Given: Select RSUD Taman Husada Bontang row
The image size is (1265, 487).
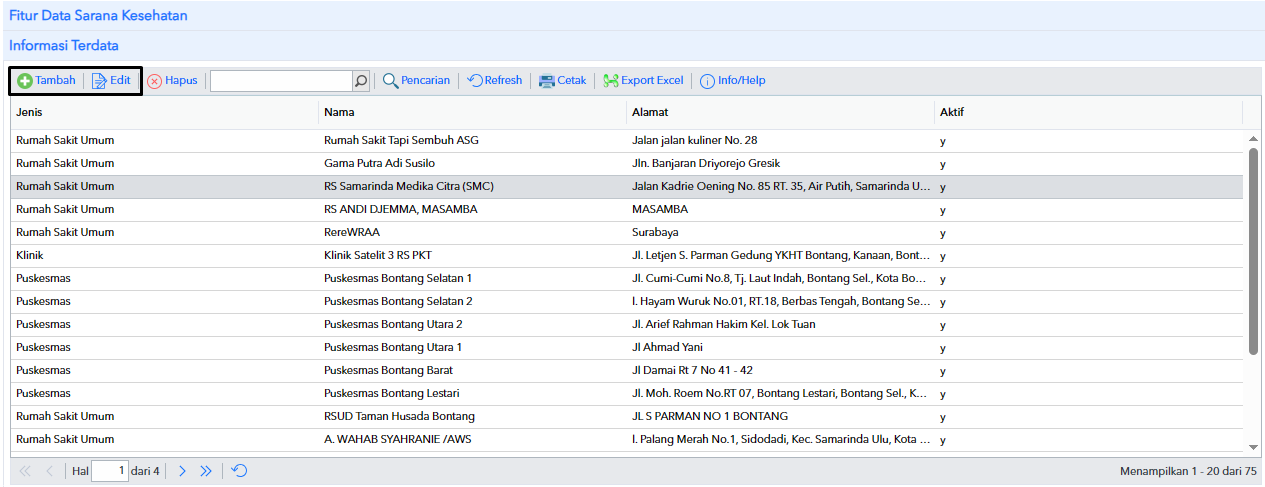Looking at the screenshot, I should [627, 416].
